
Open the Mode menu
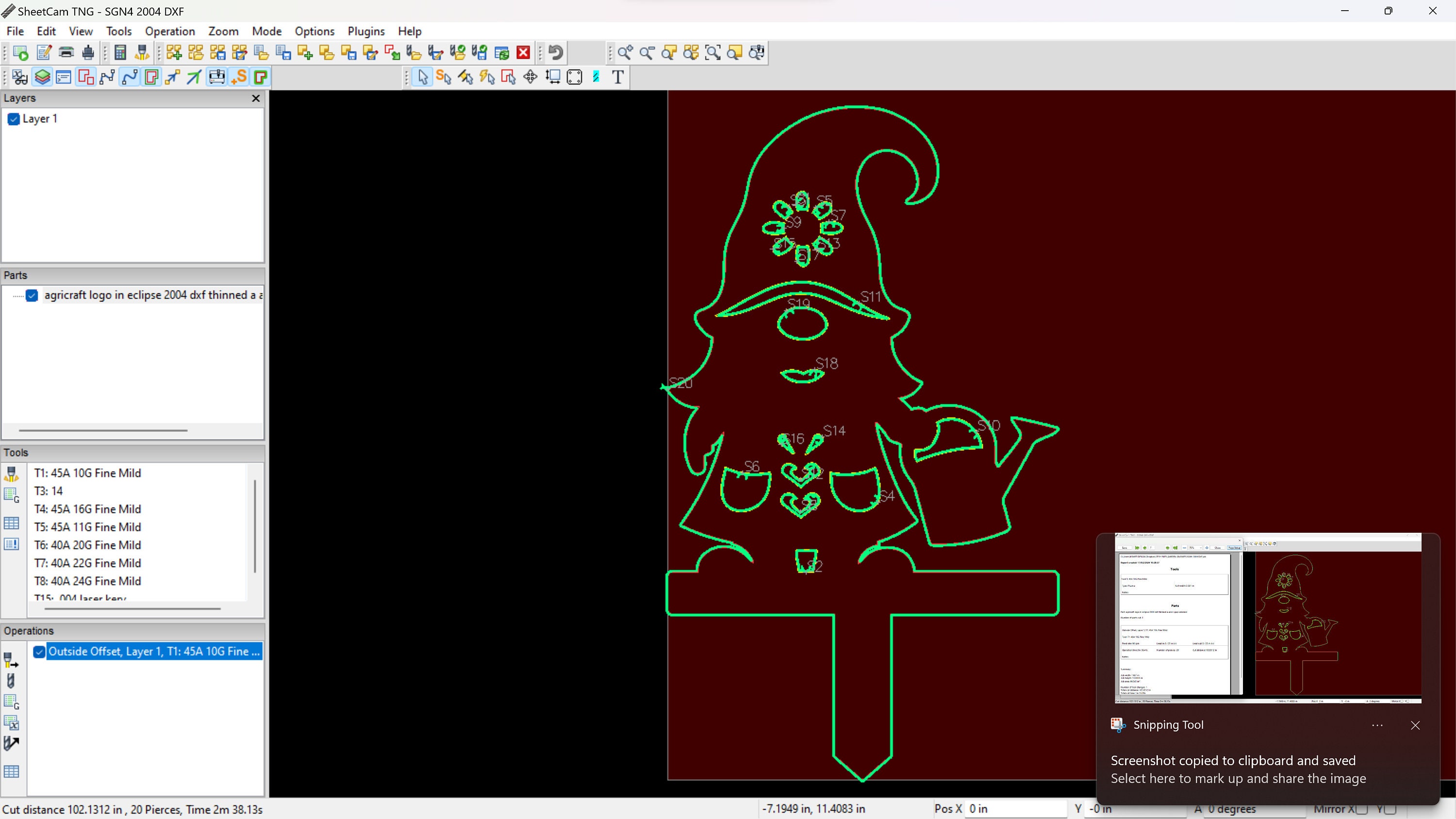point(266,31)
